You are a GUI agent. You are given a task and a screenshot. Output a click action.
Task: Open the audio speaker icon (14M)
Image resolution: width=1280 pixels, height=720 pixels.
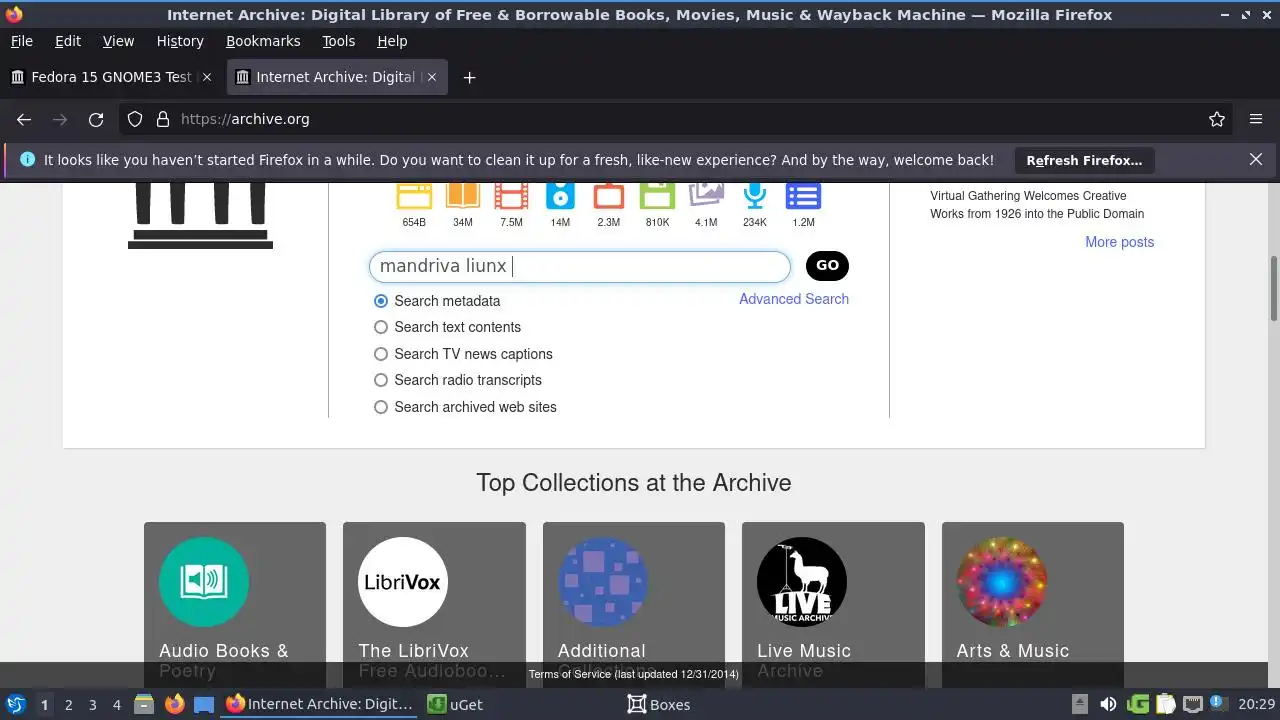point(560,196)
